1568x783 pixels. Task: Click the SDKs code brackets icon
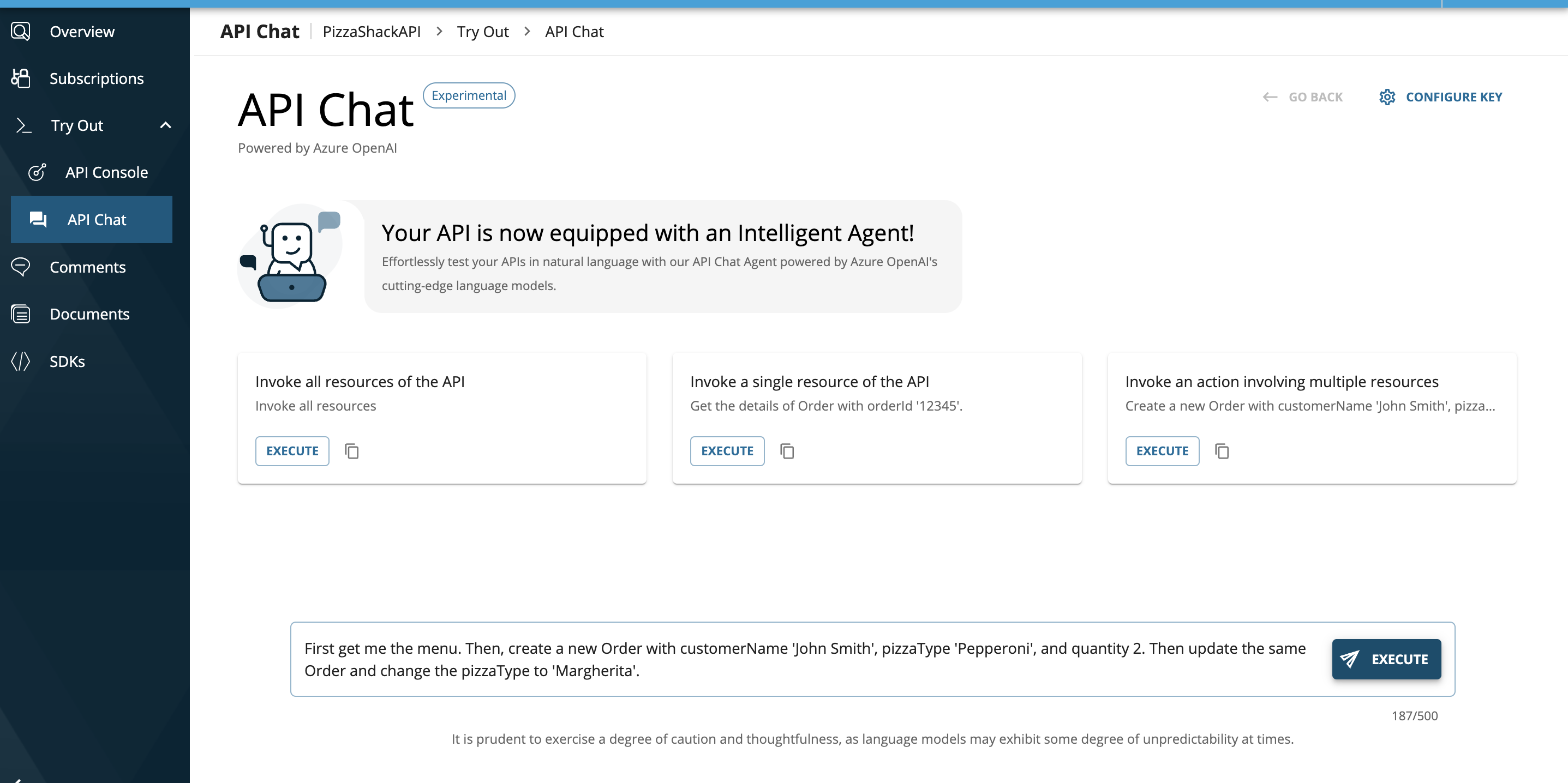point(21,361)
